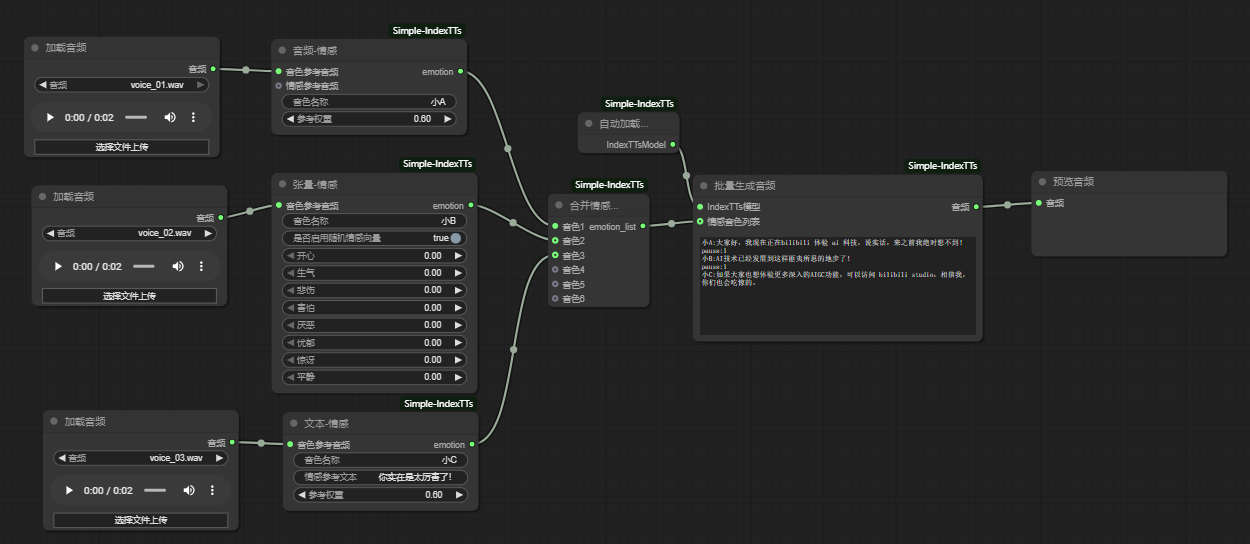The image size is (1250, 544).
Task: Click 选择文件上传 under voice_02.wav
Action: (x=129, y=296)
